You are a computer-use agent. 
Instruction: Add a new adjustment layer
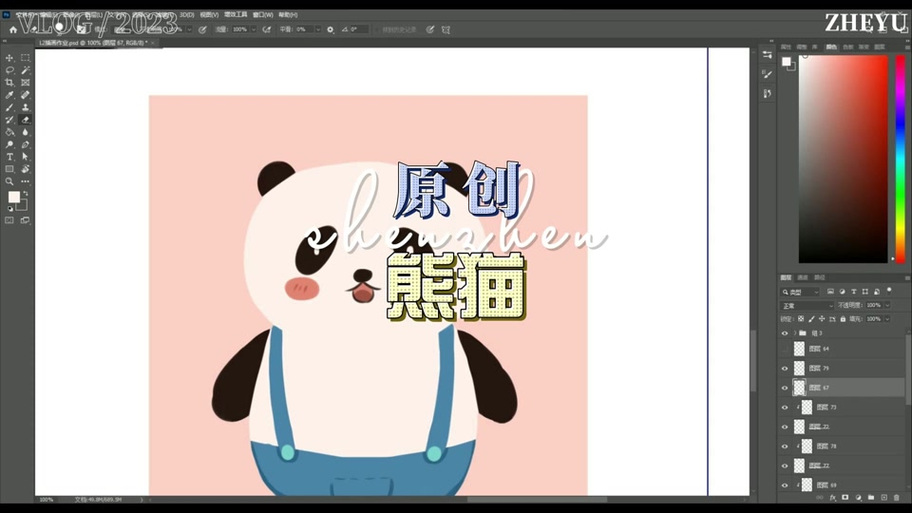[x=858, y=498]
